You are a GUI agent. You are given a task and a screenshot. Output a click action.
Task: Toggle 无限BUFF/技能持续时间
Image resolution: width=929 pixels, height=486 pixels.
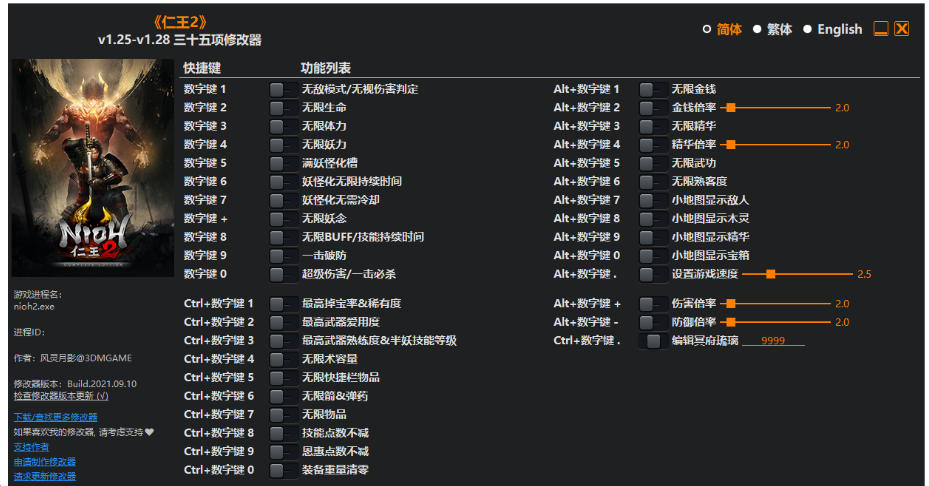coord(283,237)
